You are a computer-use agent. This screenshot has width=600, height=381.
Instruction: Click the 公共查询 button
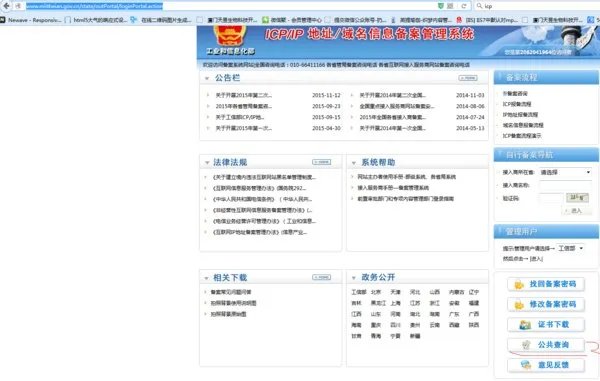(x=546, y=345)
